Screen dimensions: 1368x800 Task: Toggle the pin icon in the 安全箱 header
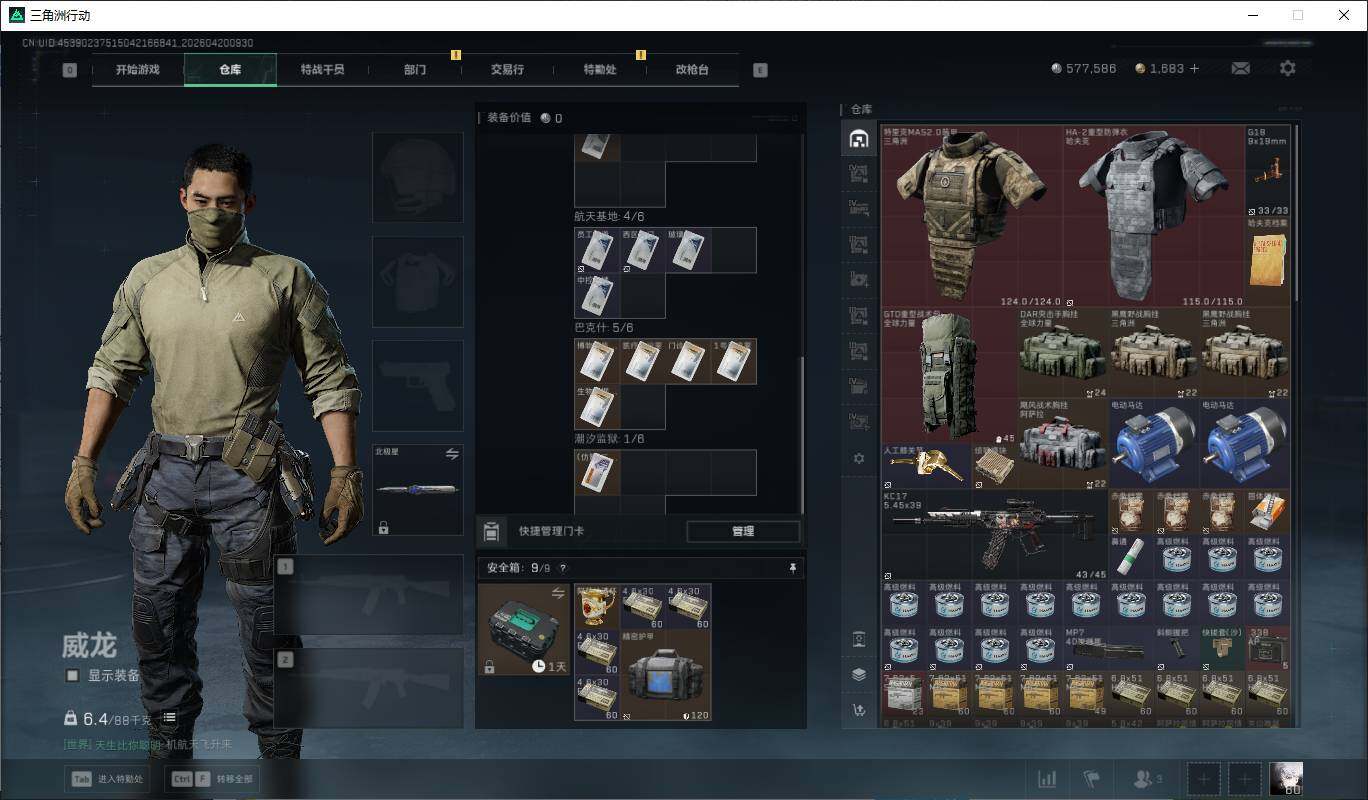793,568
